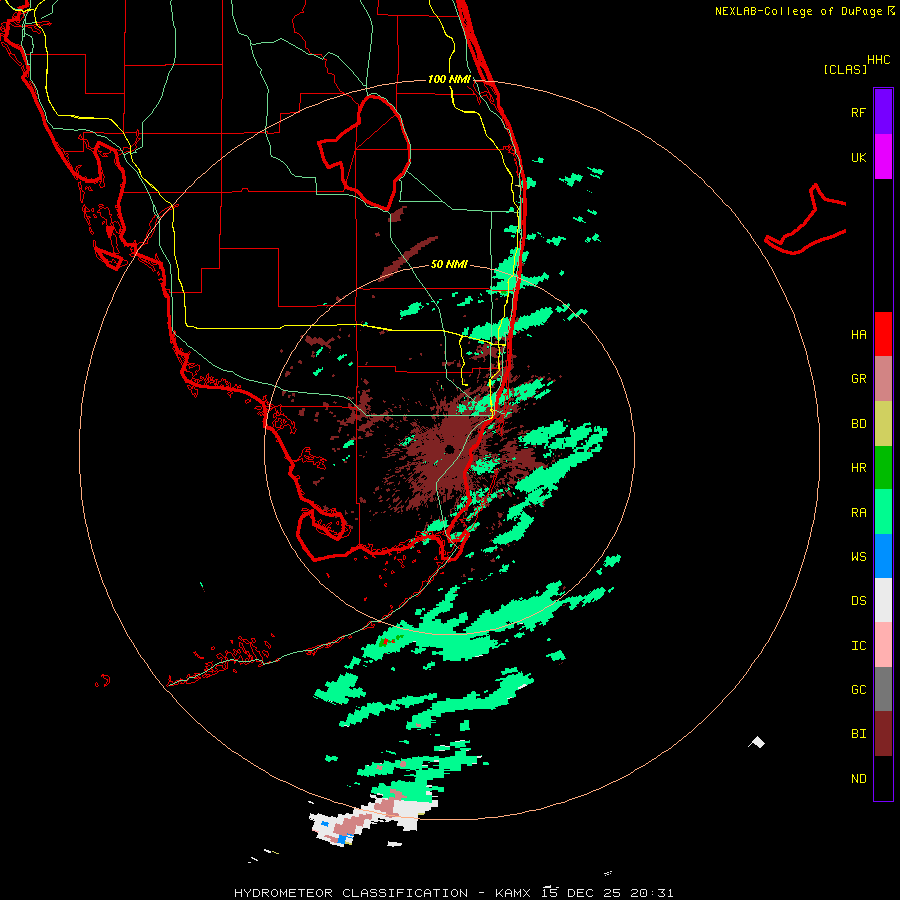Screen dimensions: 900x900
Task: Click the 20:31 timestamp
Action: click(651, 893)
